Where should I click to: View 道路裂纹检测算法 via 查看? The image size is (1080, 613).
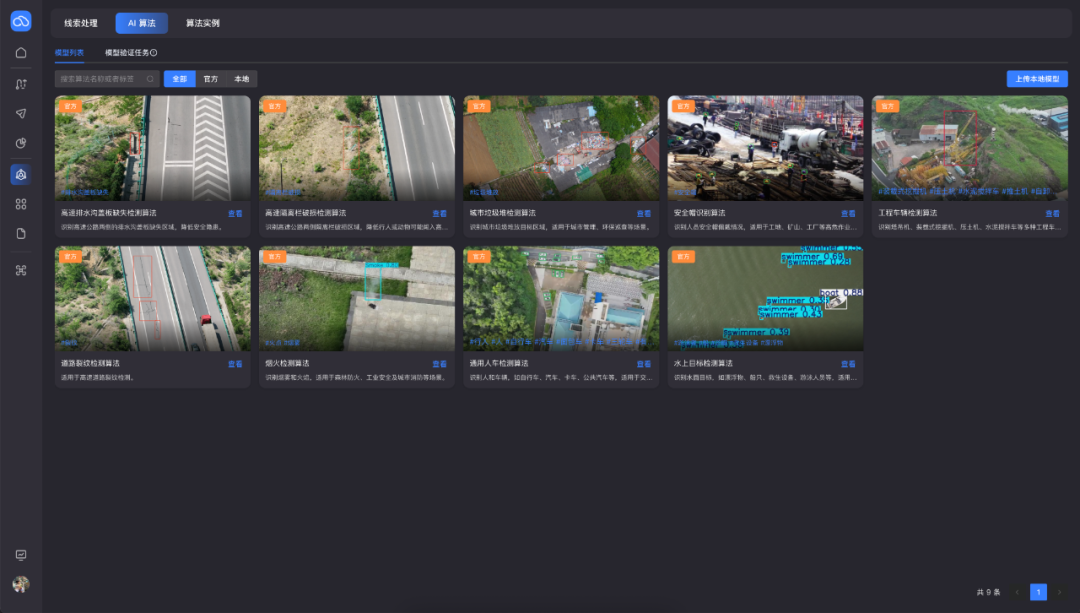(235, 364)
